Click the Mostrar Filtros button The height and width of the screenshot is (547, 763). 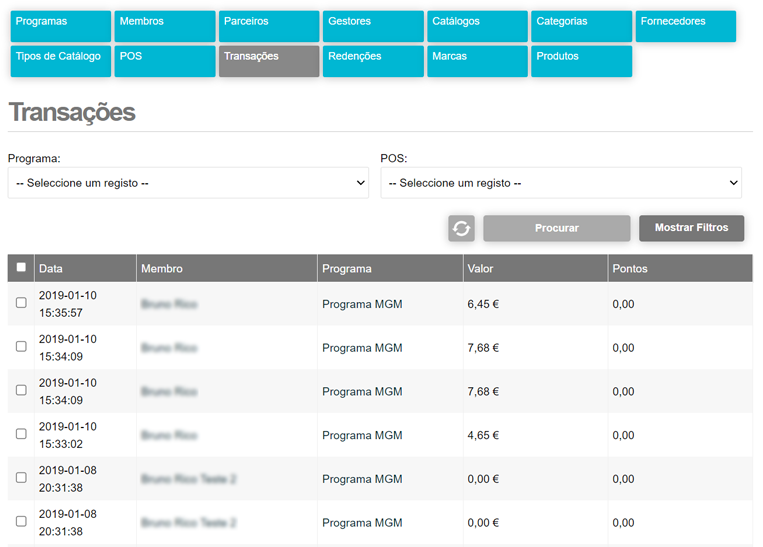pos(691,228)
